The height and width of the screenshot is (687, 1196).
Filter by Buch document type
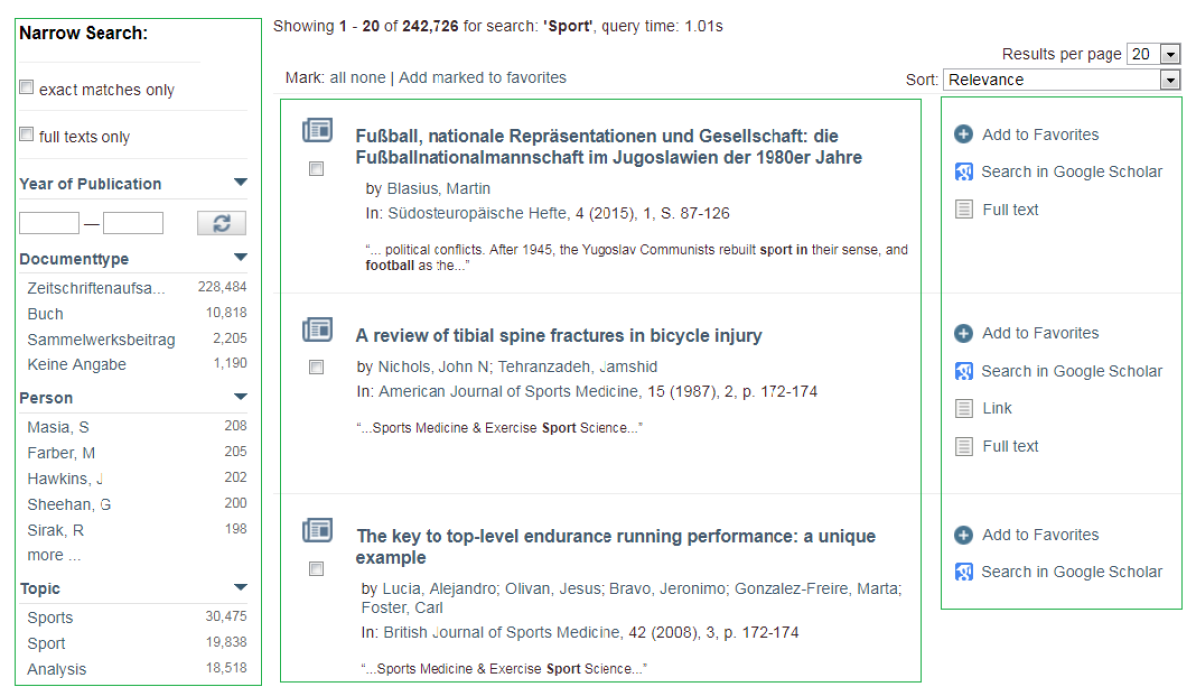pyautogui.click(x=45, y=313)
